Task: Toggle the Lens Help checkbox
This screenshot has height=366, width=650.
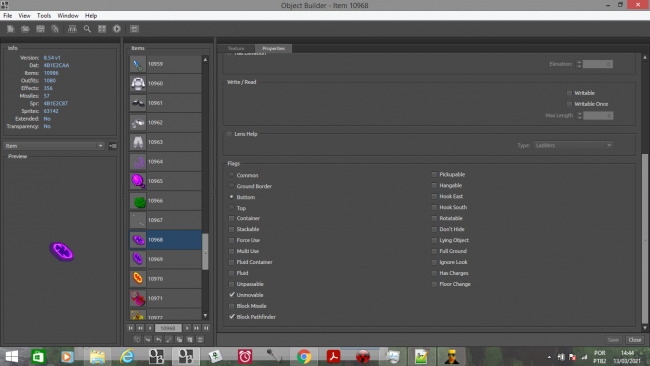Action: 229,134
